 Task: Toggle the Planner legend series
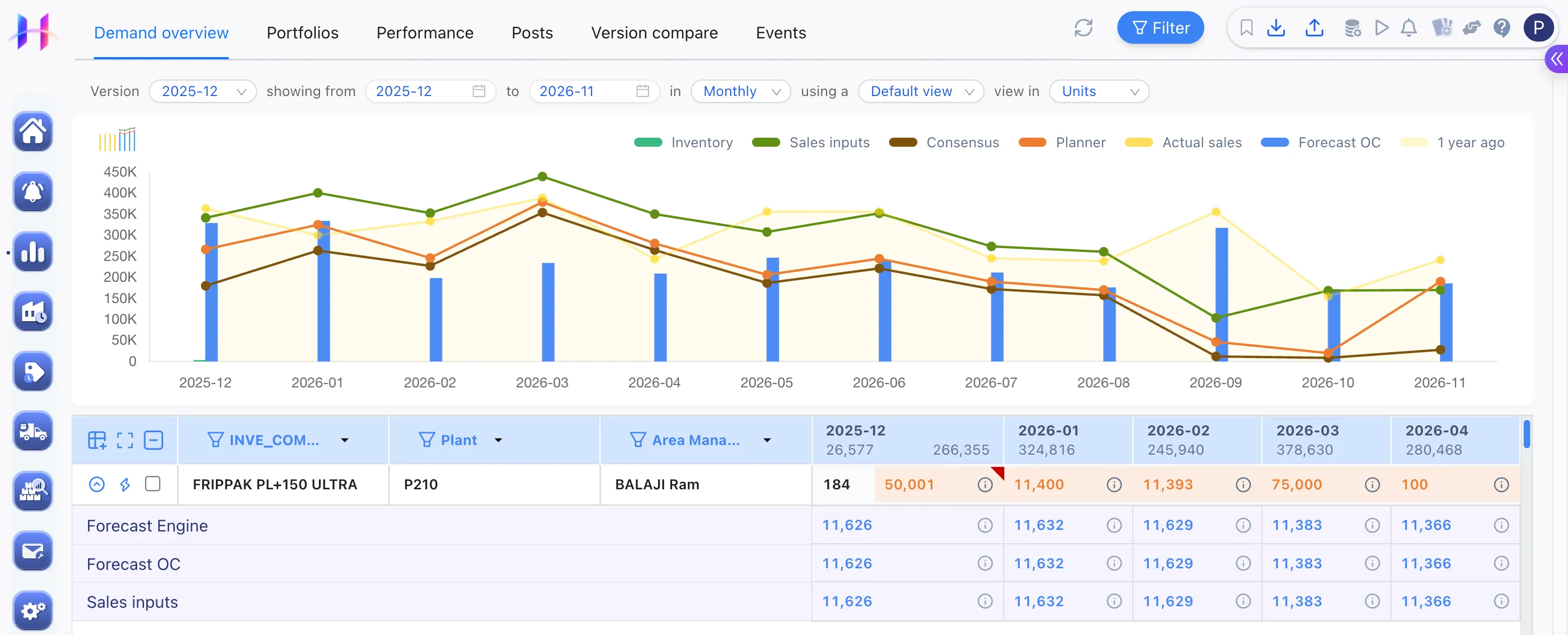click(x=1061, y=142)
